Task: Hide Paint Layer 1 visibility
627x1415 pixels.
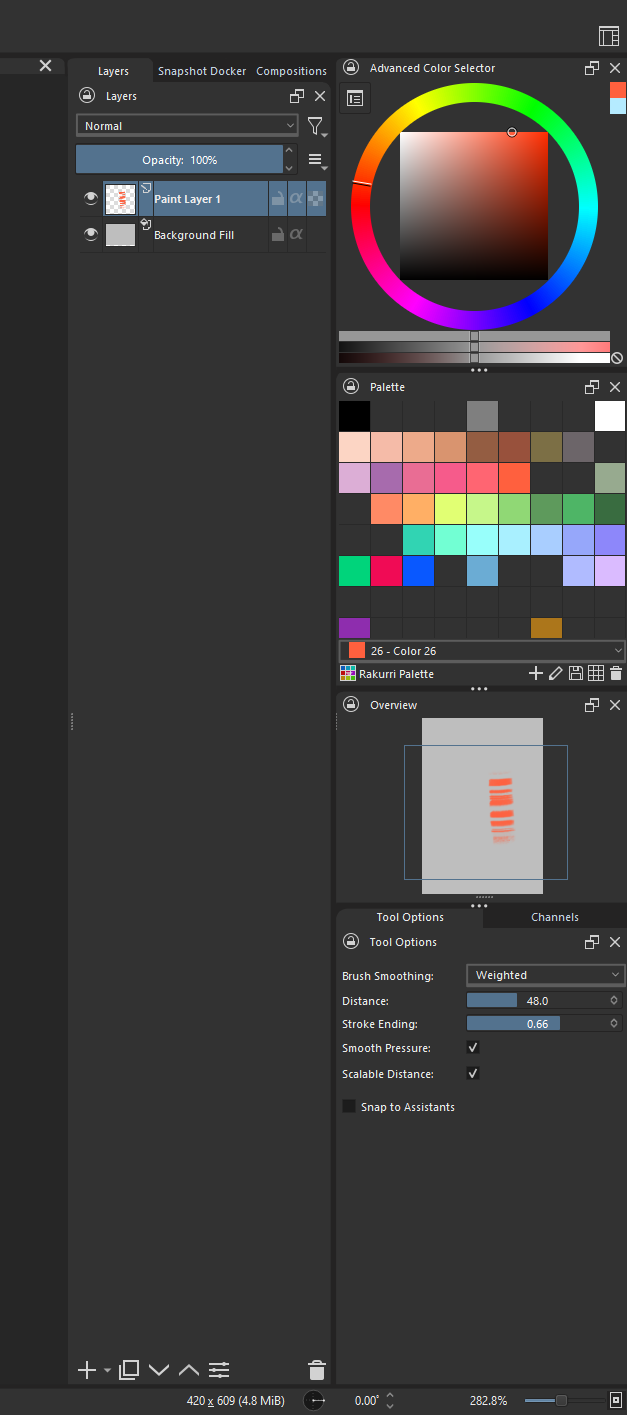Action: point(91,199)
